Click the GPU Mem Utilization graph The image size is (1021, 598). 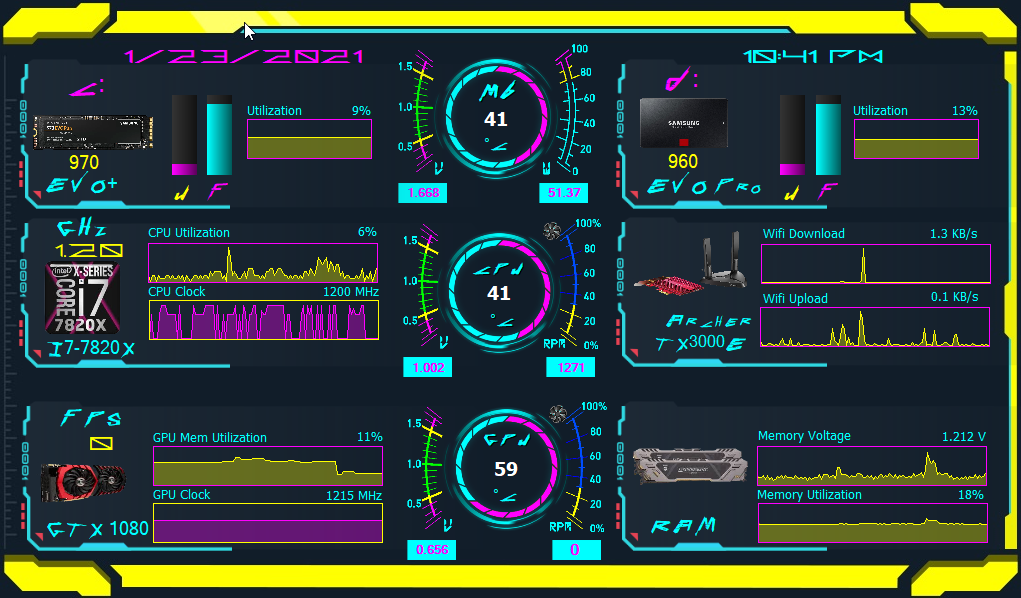click(x=267, y=465)
